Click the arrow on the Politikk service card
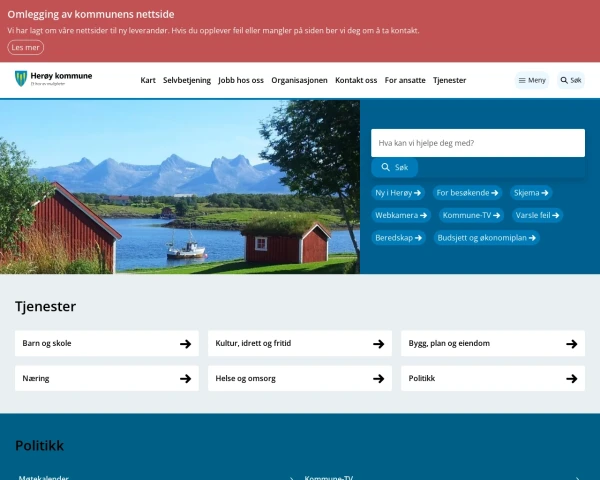The width and height of the screenshot is (600, 480). tap(572, 379)
